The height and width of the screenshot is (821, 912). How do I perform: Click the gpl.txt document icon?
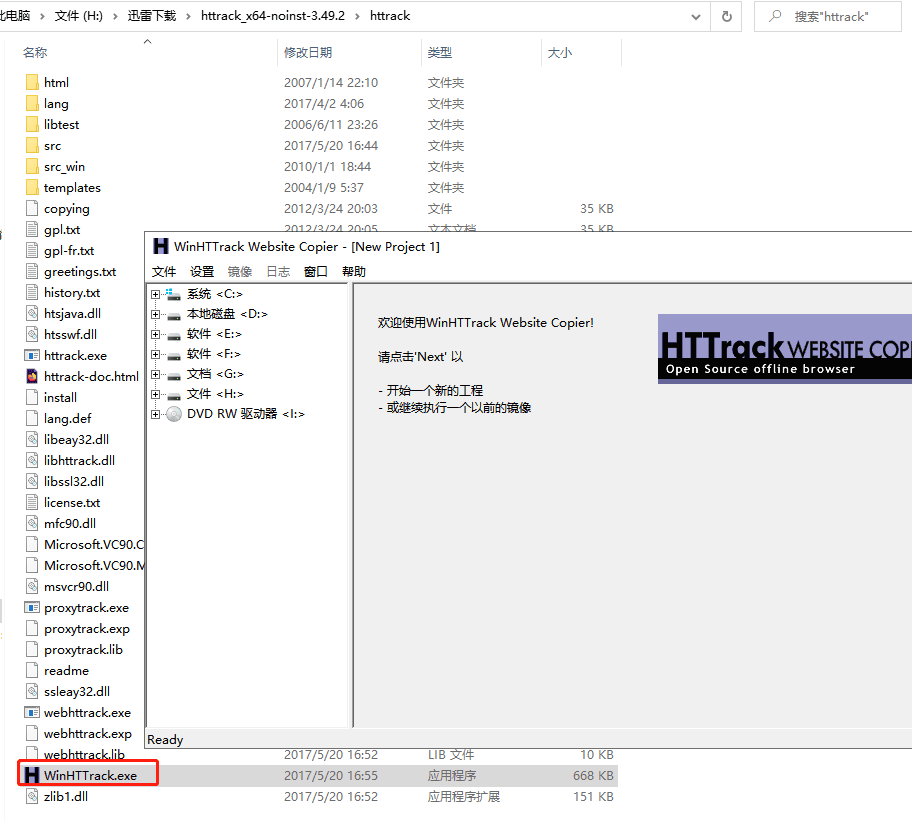(33, 230)
